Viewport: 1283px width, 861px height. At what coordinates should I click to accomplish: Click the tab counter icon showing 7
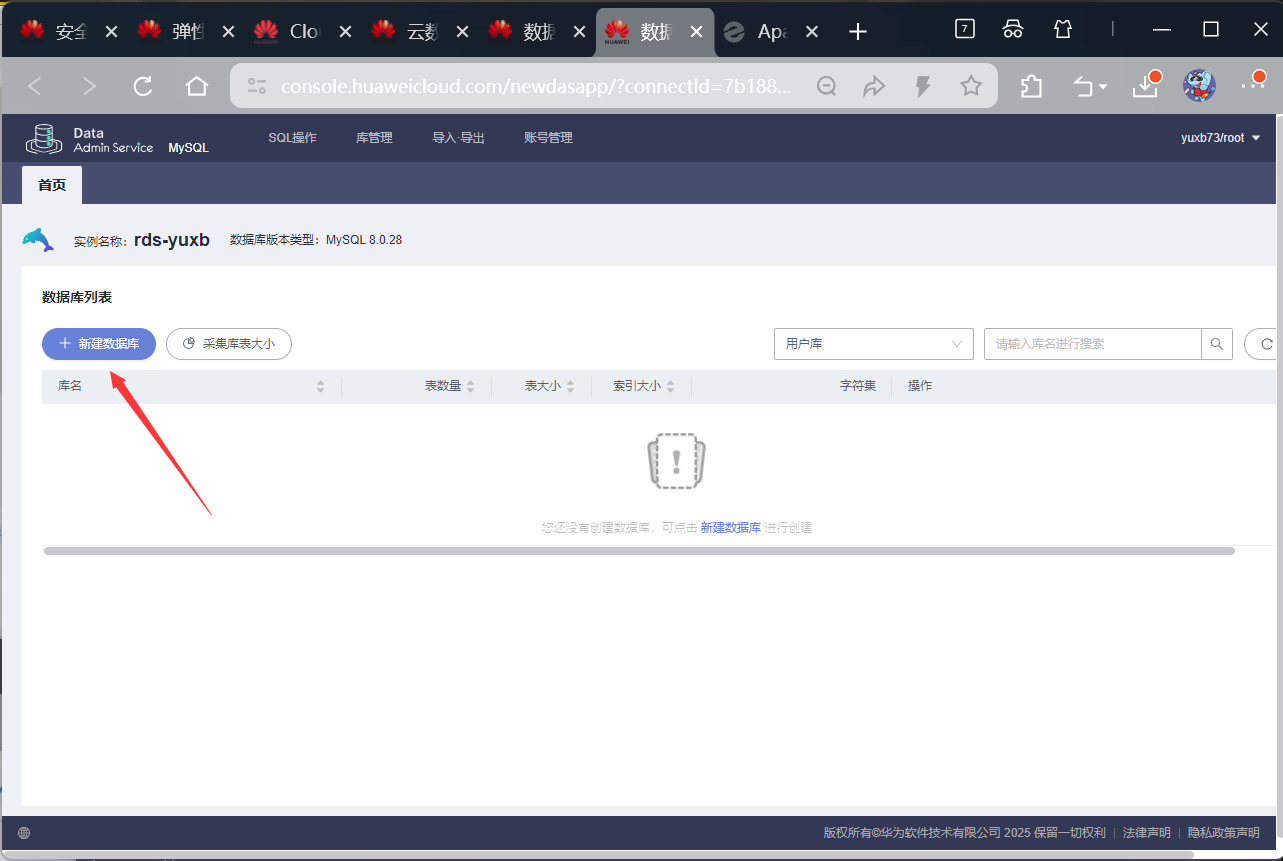(x=964, y=29)
